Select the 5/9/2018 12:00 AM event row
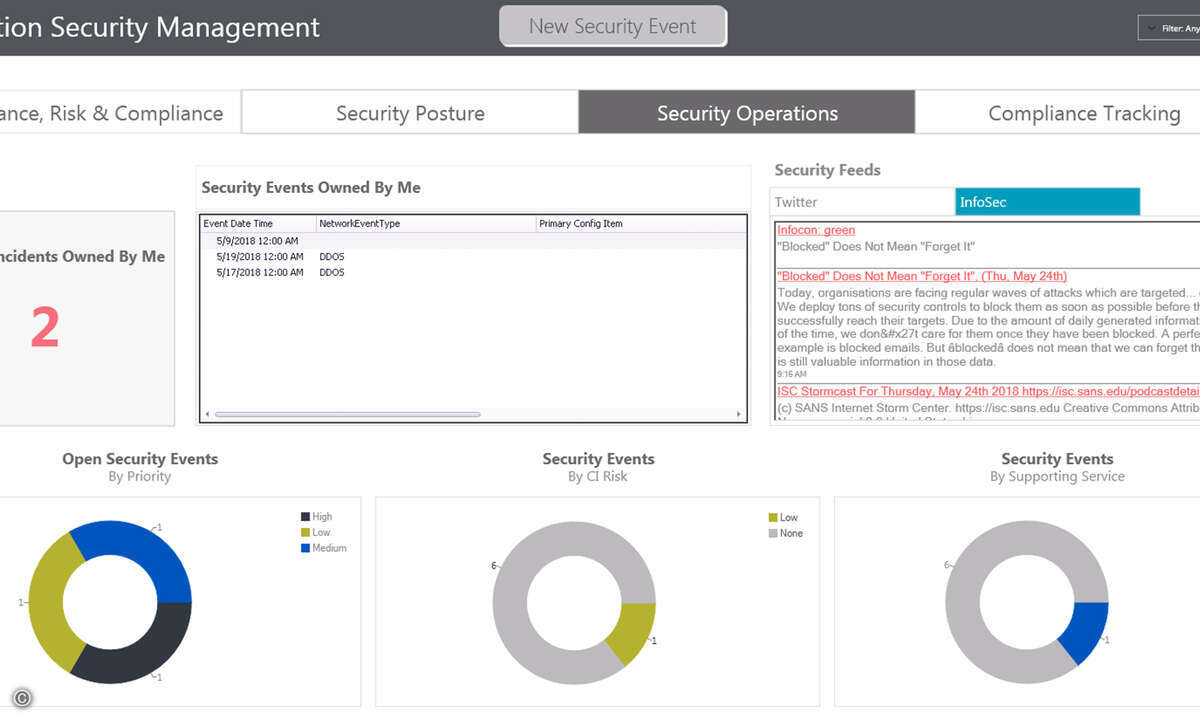The width and height of the screenshot is (1200, 720). point(473,241)
